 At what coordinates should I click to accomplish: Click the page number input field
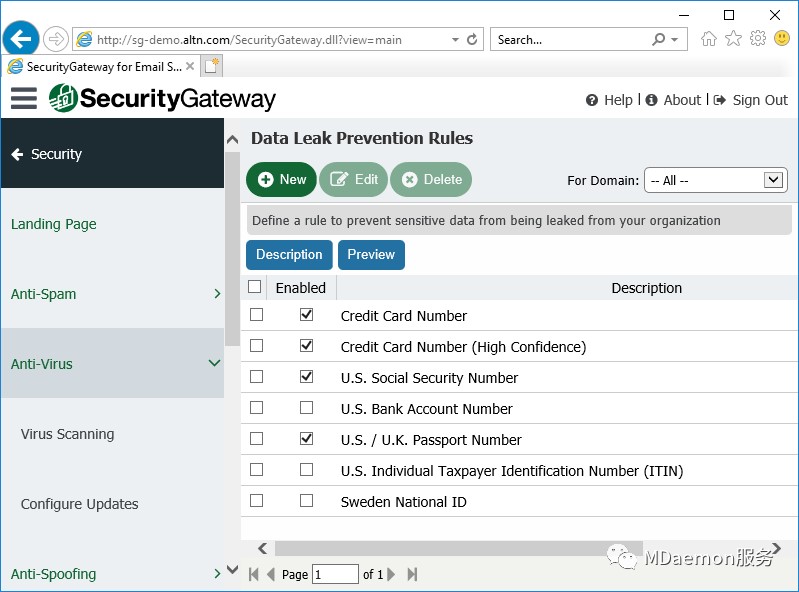[x=335, y=574]
